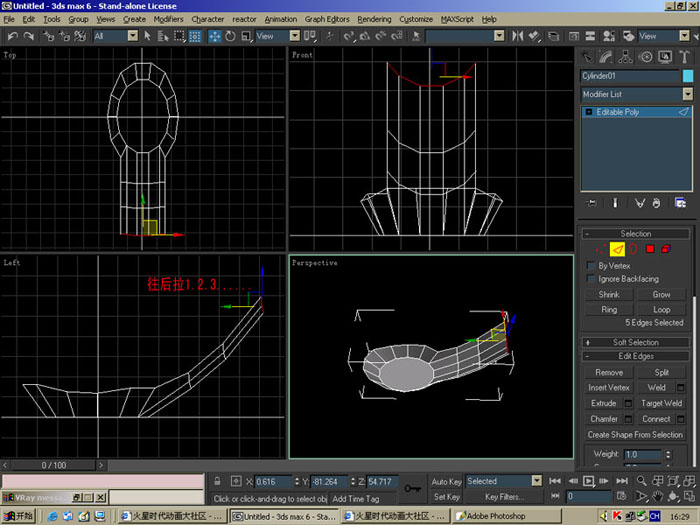Click the Loop selection button
This screenshot has height=525, width=700.
[x=661, y=310]
